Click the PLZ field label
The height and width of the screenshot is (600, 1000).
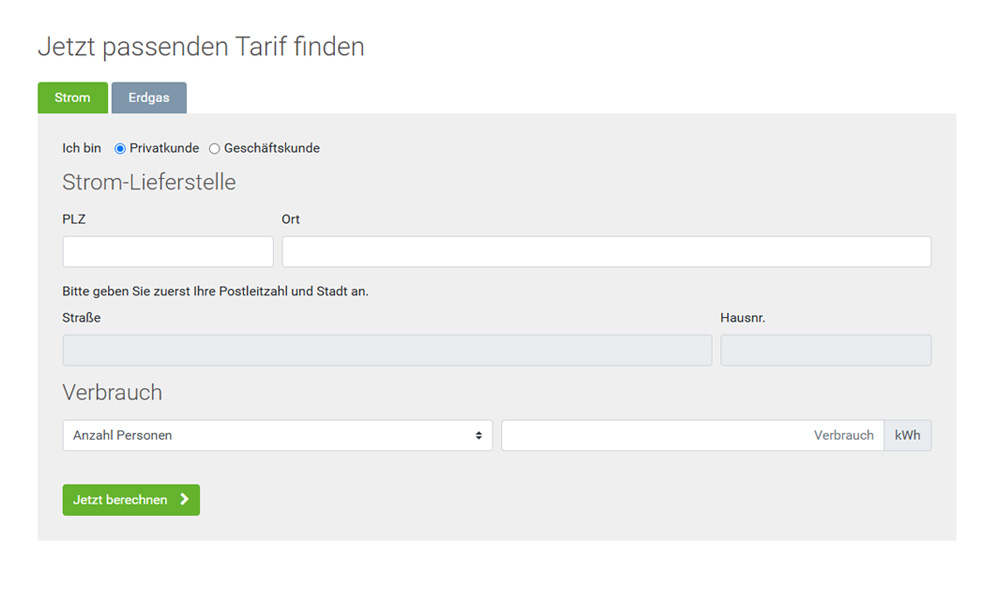(74, 219)
